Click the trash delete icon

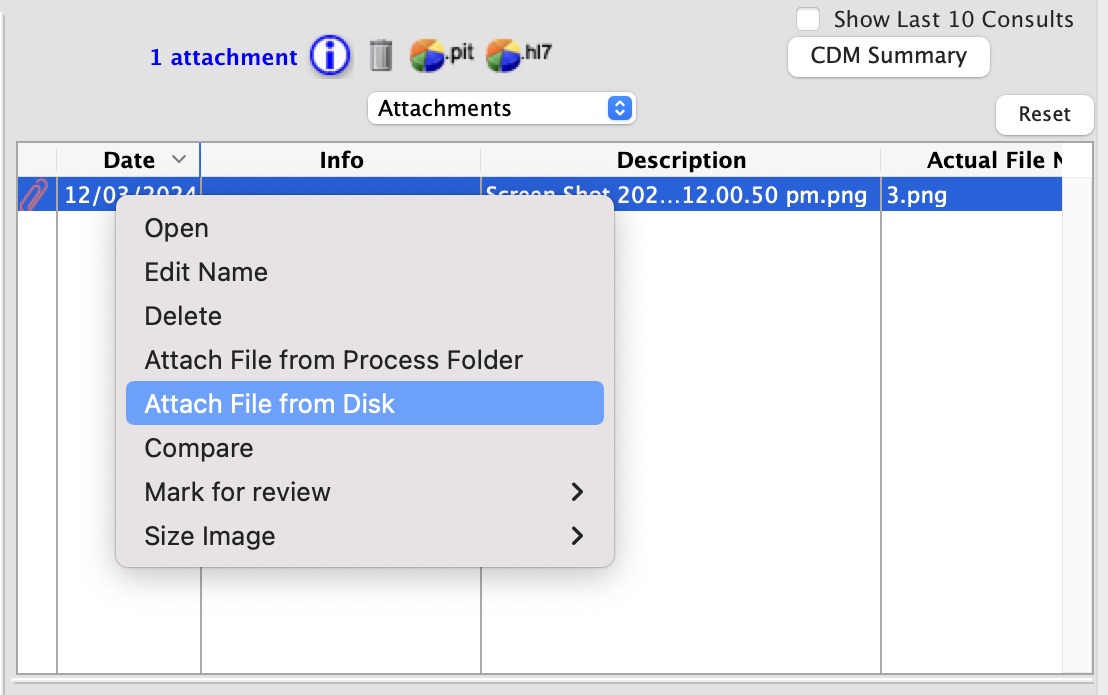380,57
